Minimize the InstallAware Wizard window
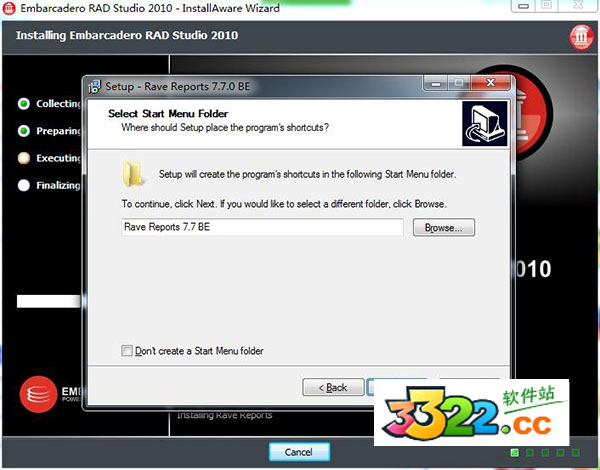This screenshot has width=600, height=470. 523,6
